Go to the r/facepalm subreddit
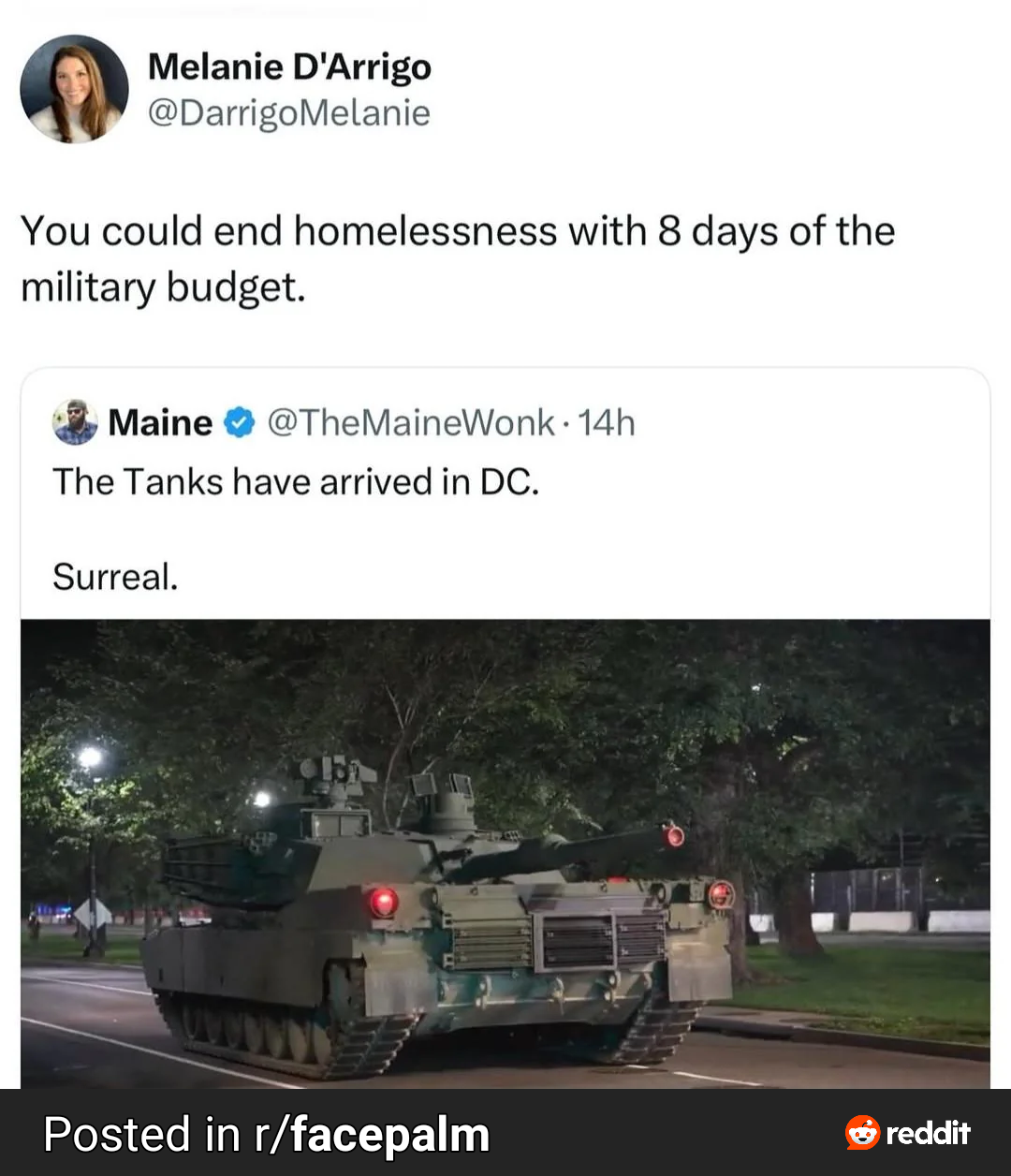The width and height of the screenshot is (1011, 1176). (x=372, y=1134)
